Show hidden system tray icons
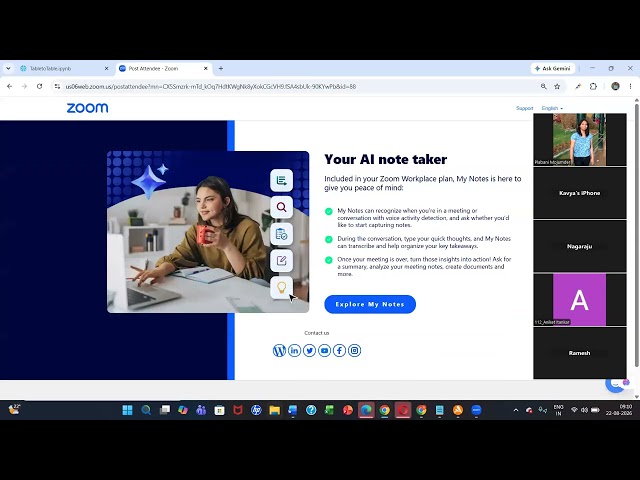Screen dimensions: 640x480 tap(516, 410)
